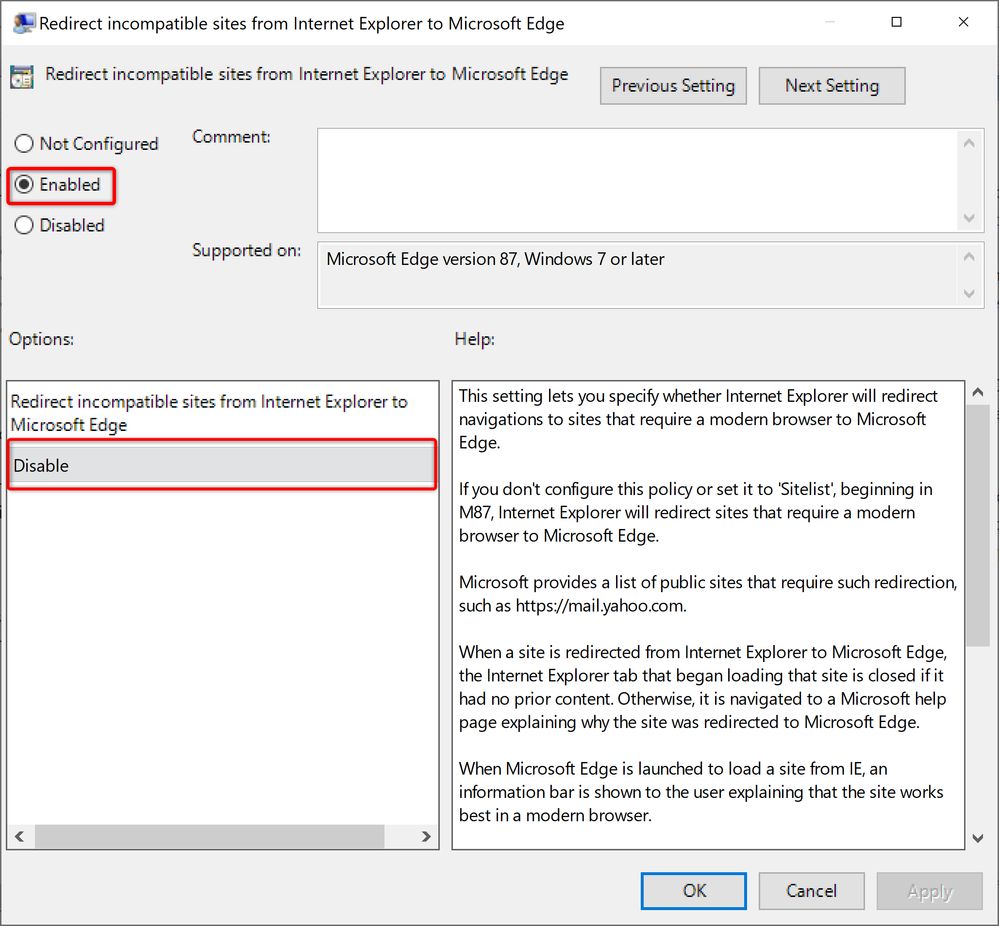The width and height of the screenshot is (999, 926).
Task: Maximize the policy dialog window
Action: tap(896, 22)
